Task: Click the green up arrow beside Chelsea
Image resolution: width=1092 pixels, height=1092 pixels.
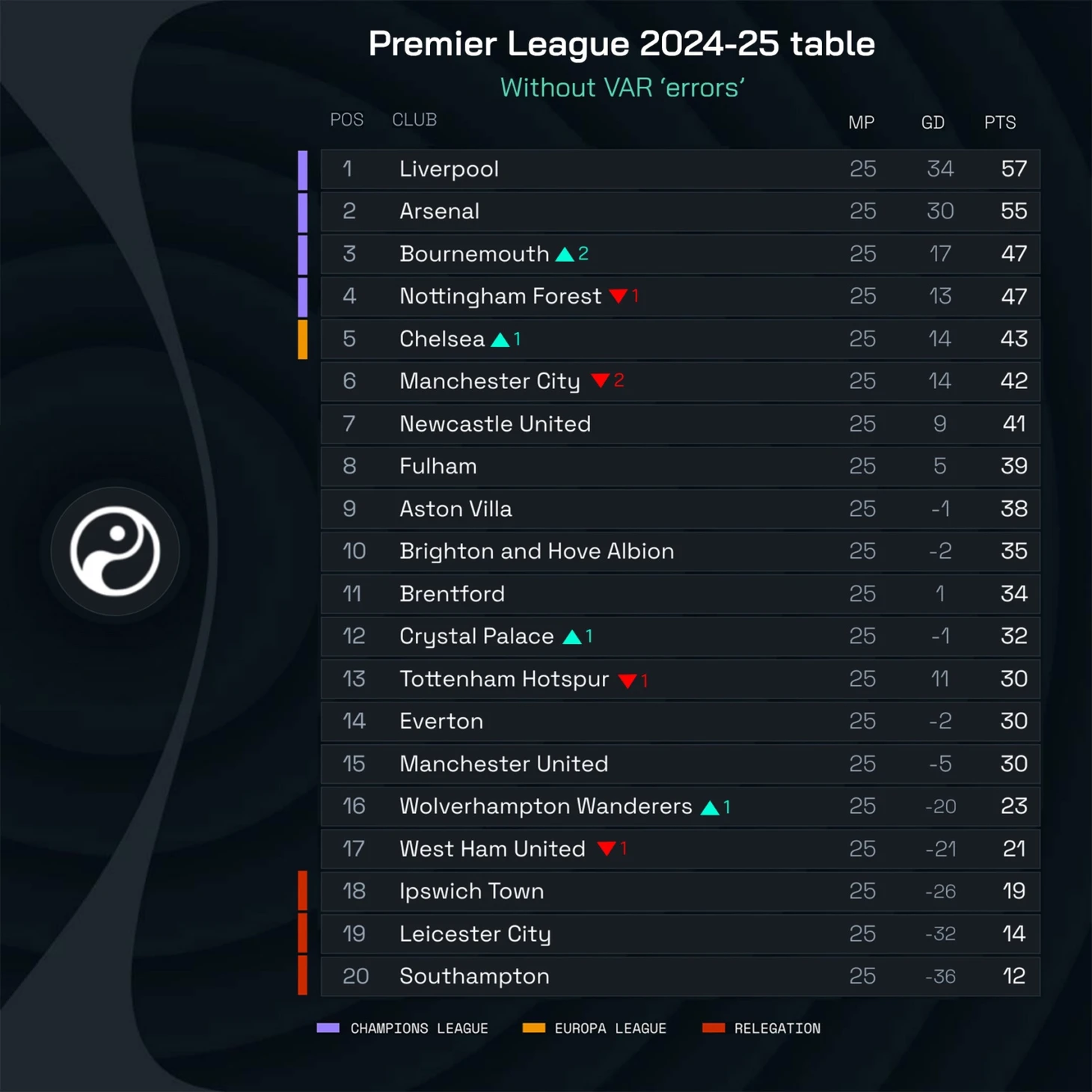Action: click(500, 340)
